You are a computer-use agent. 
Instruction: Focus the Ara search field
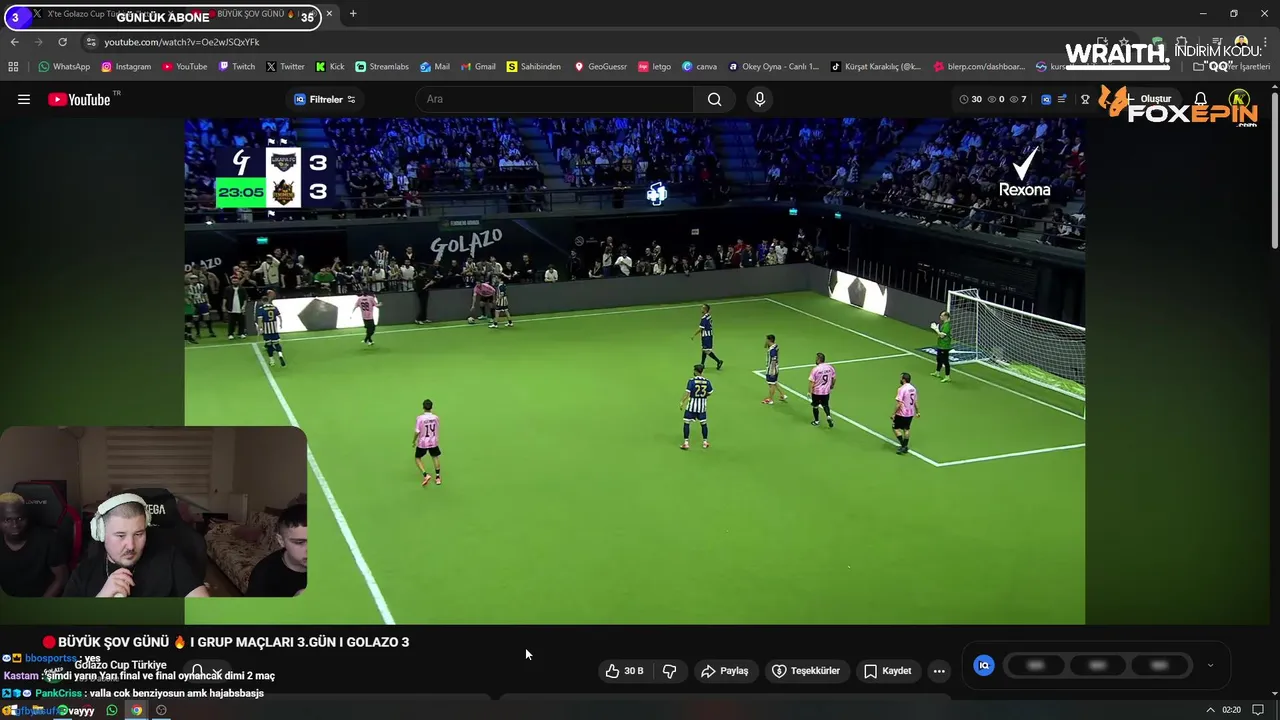pyautogui.click(x=555, y=99)
